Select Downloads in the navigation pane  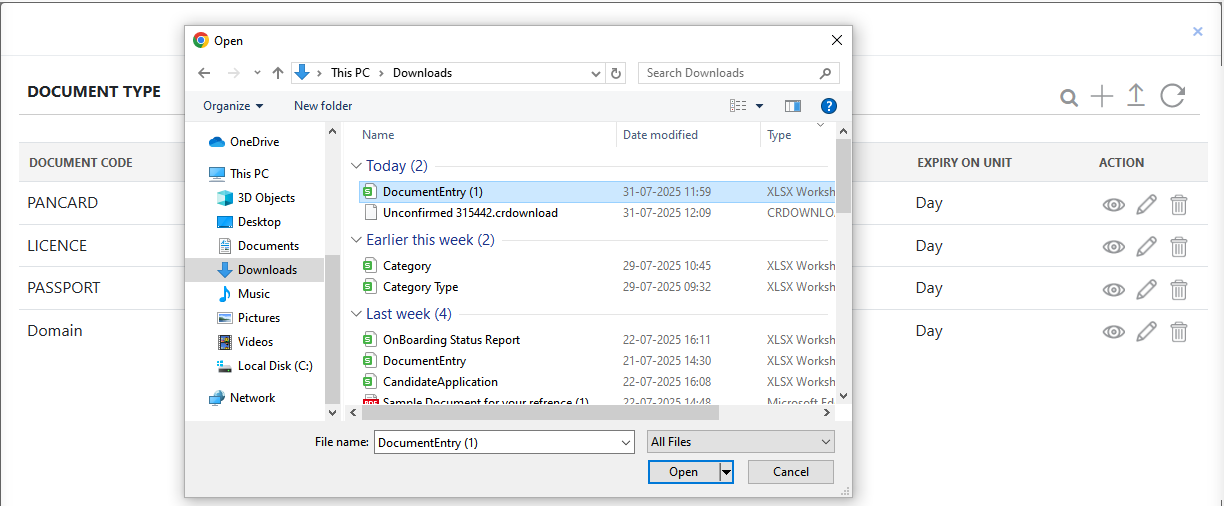266,270
